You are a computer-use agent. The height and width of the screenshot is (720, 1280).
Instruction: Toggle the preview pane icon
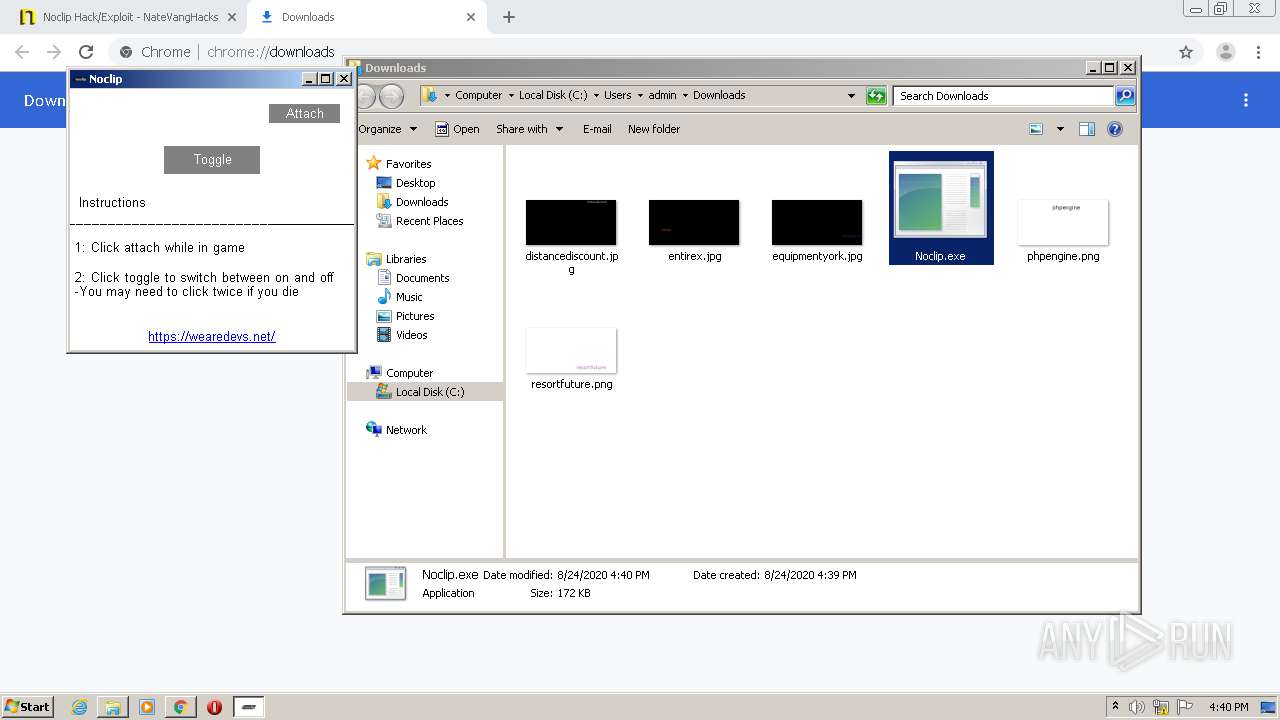pos(1087,129)
